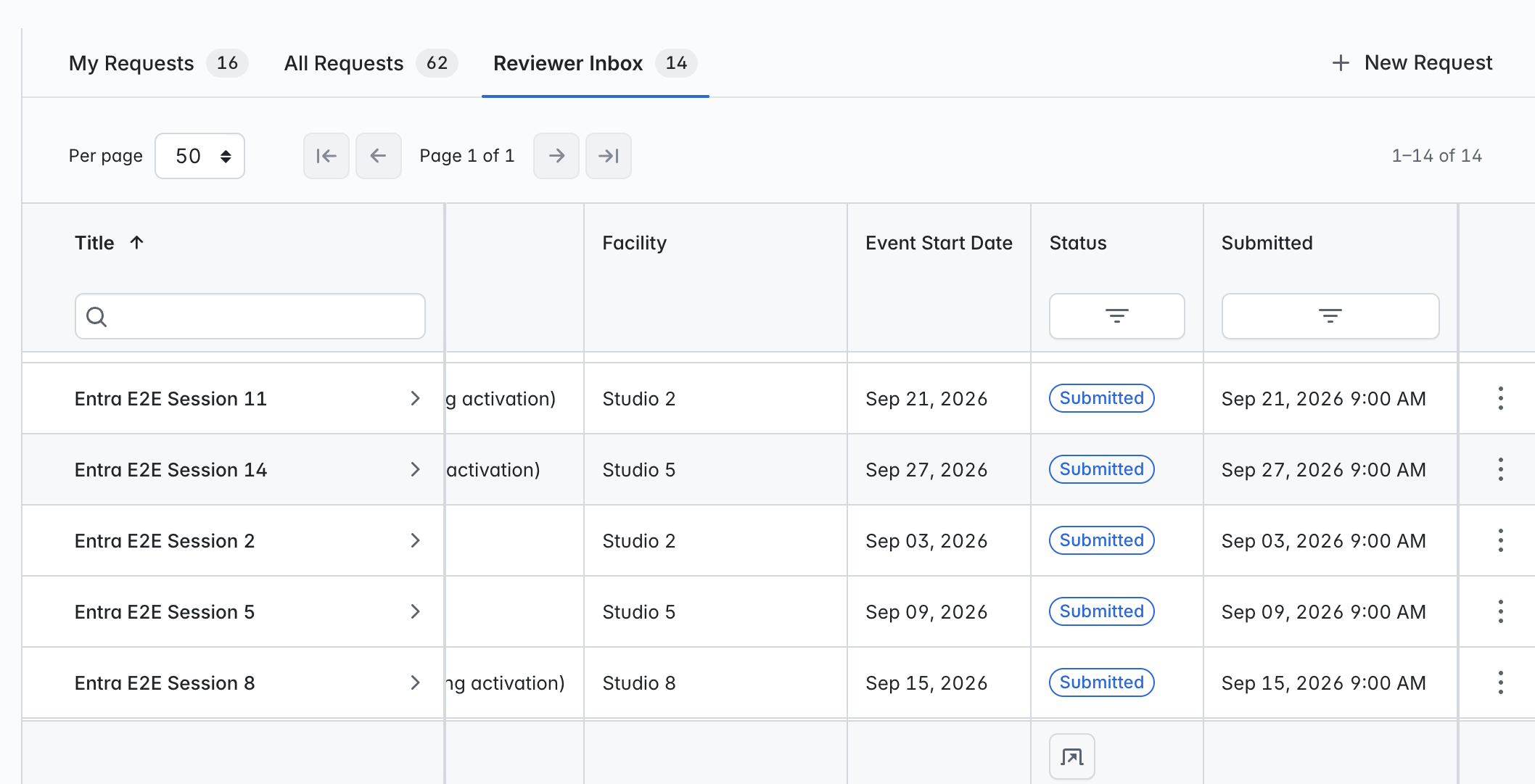Go to the previous page
The height and width of the screenshot is (784, 1535).
tap(379, 156)
